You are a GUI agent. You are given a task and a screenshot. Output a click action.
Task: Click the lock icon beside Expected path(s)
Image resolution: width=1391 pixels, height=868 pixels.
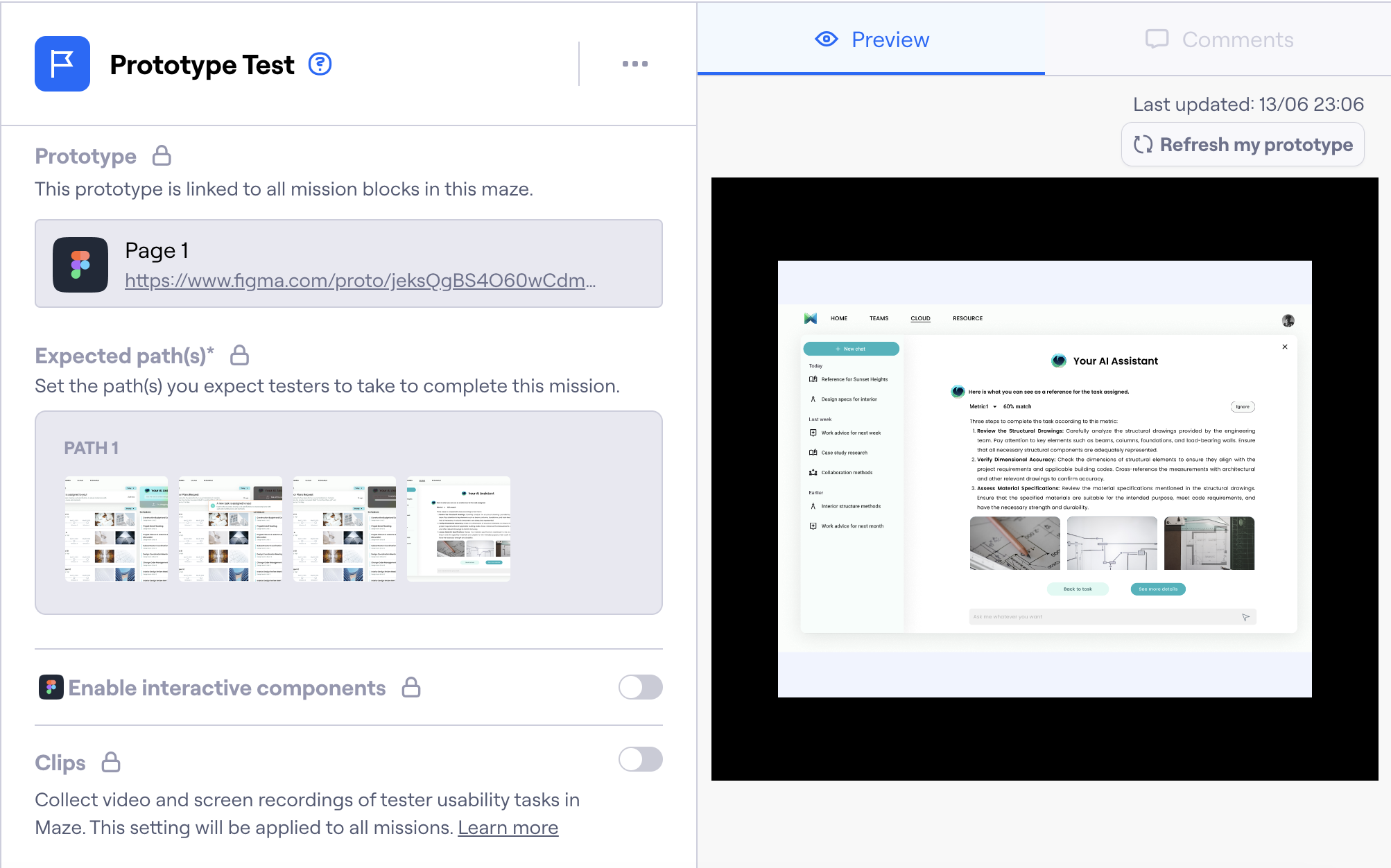coord(240,356)
